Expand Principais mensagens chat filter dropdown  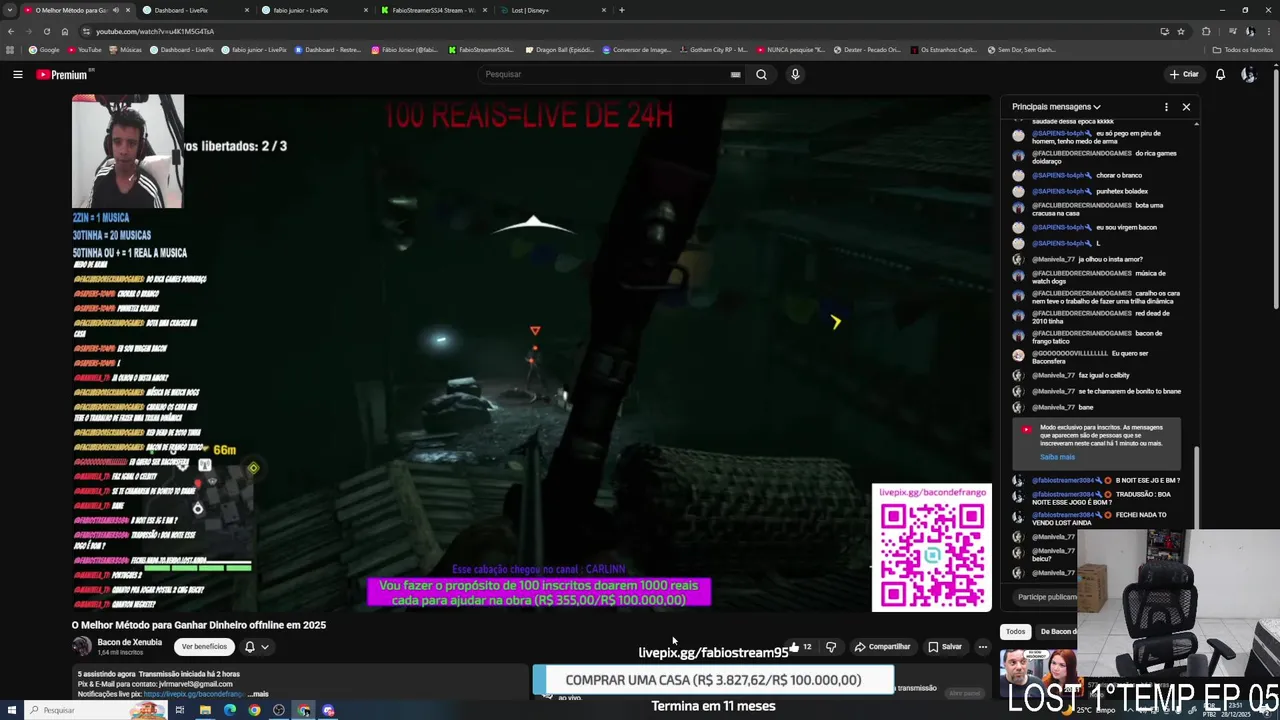tap(1056, 107)
